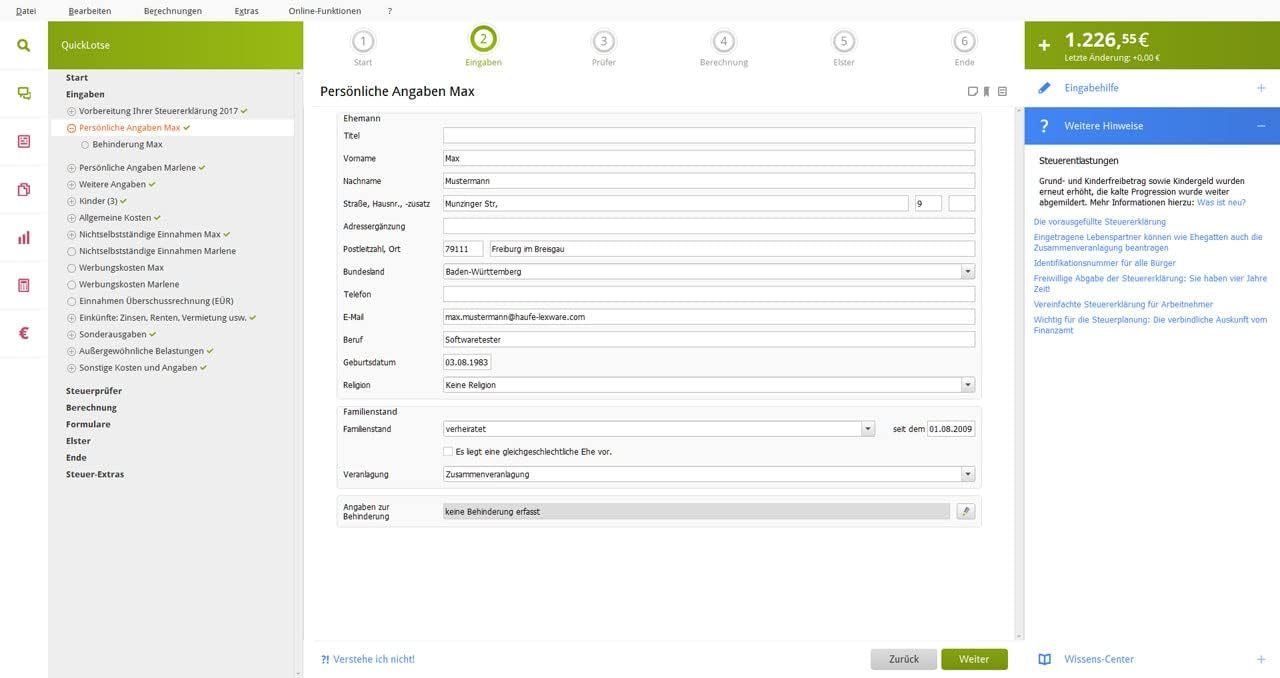Screen dimensions: 1280x678
Task: Enable the gleichgeschlechtliche Ehe checkbox
Action: pyautogui.click(x=448, y=452)
